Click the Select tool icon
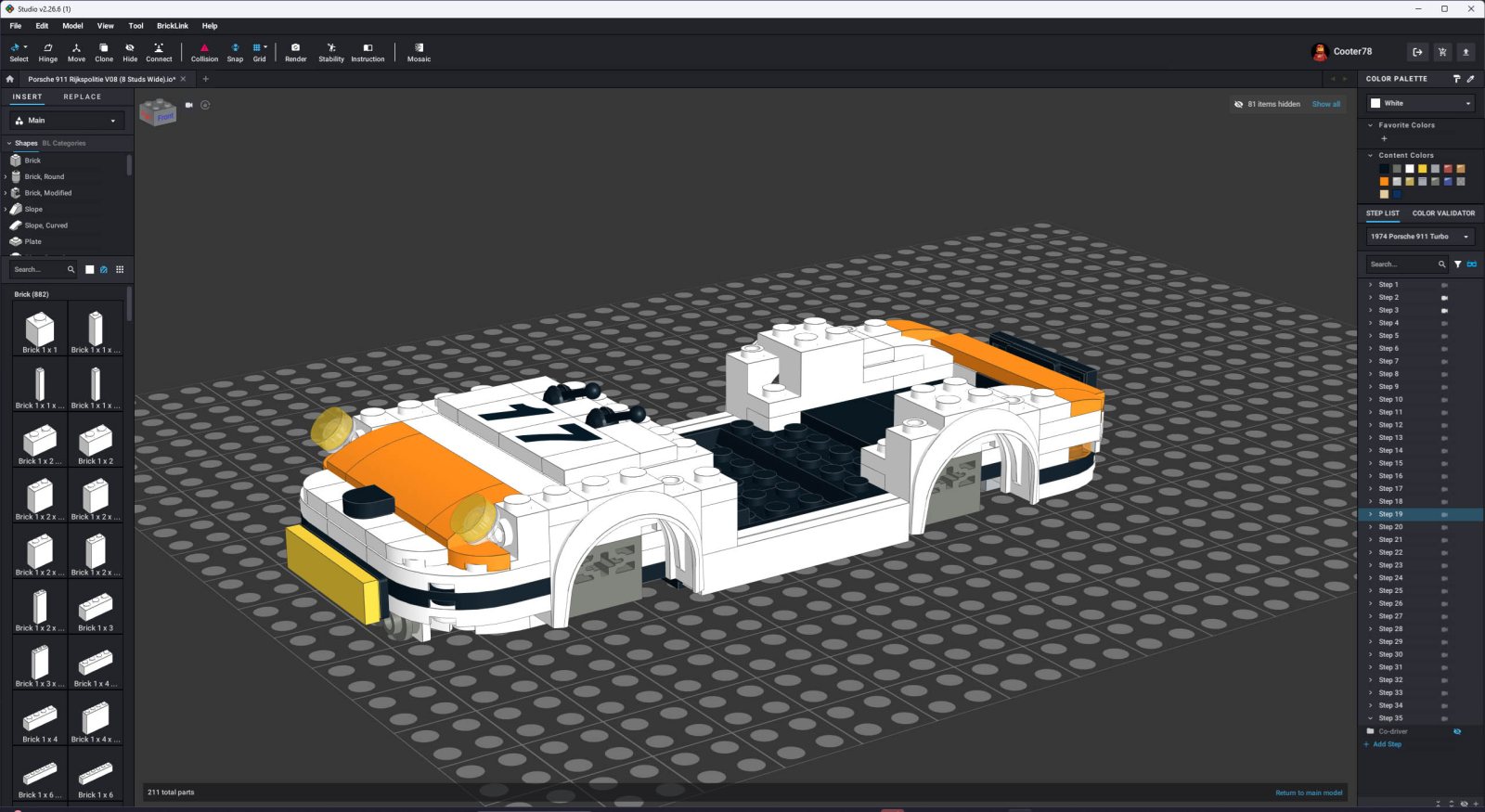 click(x=16, y=47)
